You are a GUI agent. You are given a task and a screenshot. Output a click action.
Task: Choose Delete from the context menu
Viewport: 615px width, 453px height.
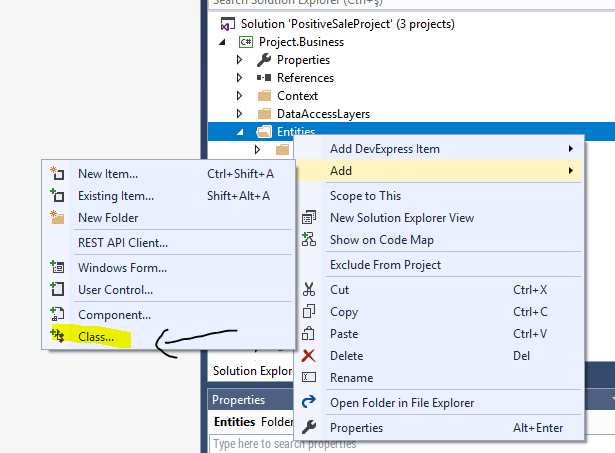click(x=439, y=356)
